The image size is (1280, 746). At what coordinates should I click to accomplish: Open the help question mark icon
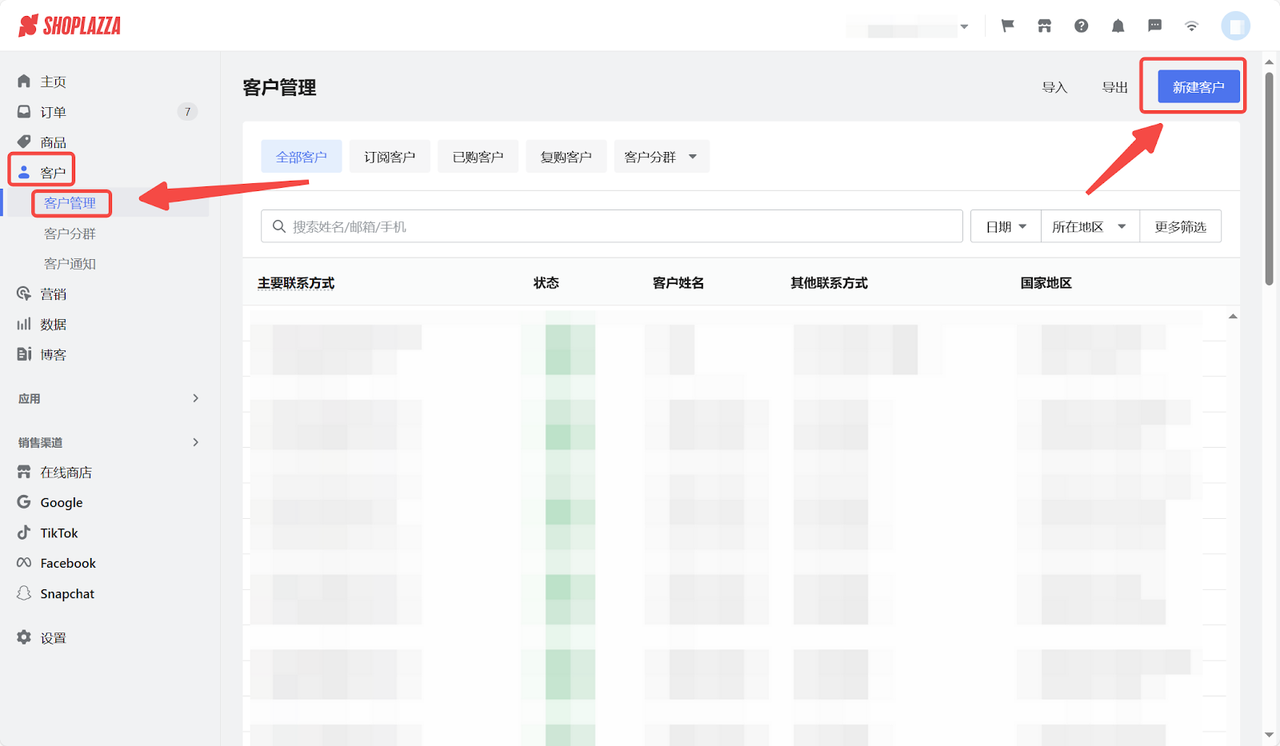point(1081,25)
